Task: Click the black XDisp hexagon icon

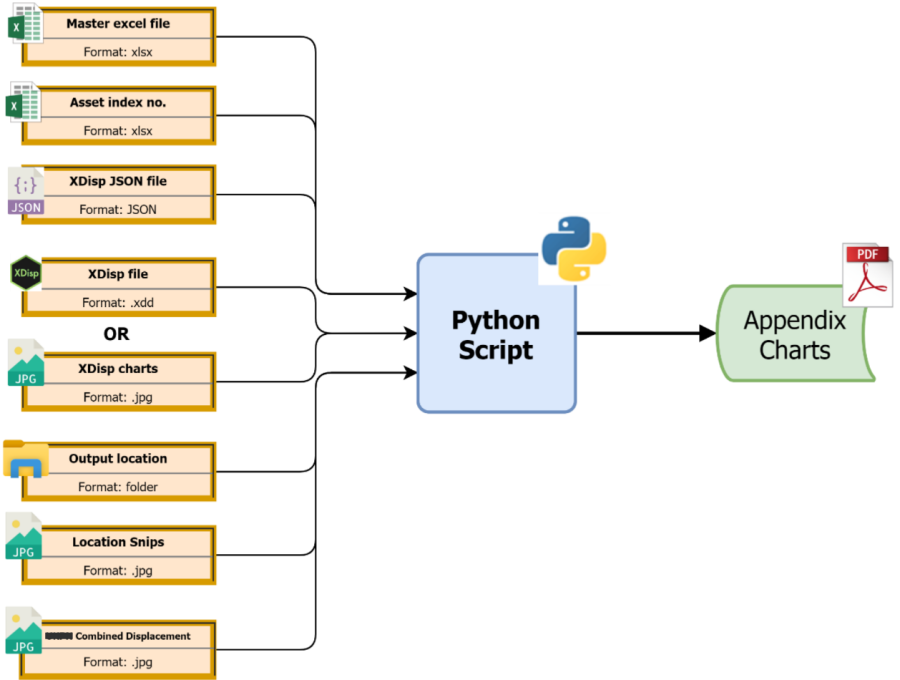Action: click(25, 273)
